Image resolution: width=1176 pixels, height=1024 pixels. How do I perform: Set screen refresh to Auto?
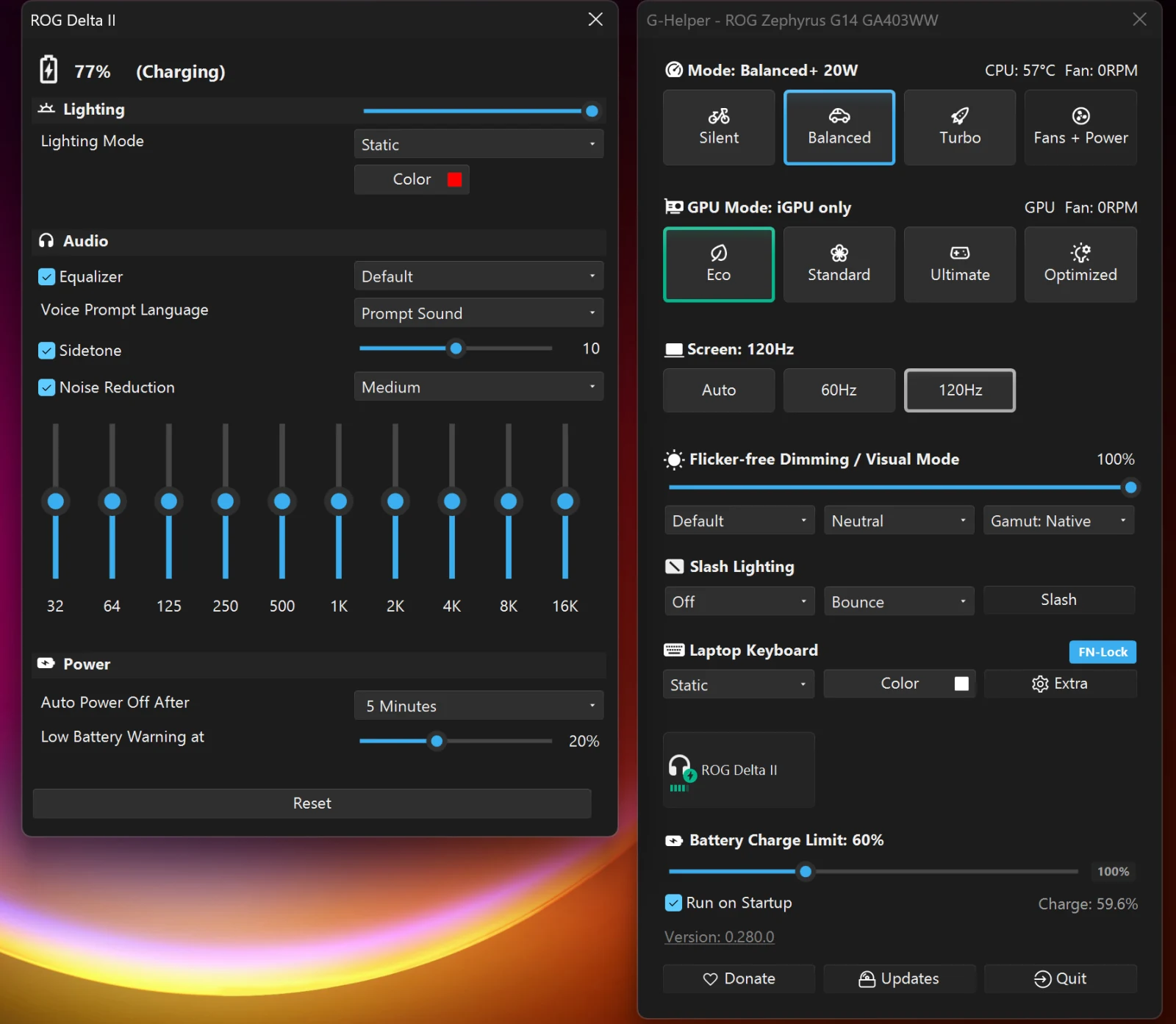(x=719, y=390)
